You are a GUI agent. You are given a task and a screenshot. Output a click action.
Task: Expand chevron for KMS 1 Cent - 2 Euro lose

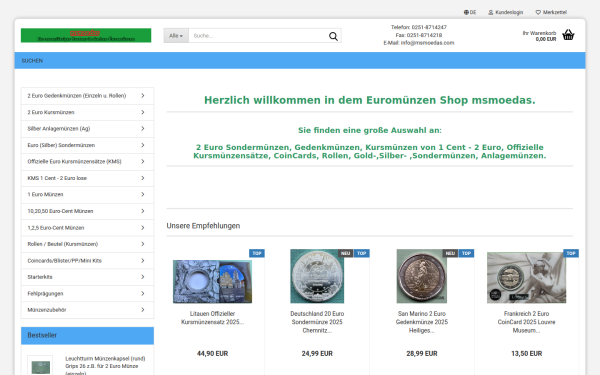(143, 178)
